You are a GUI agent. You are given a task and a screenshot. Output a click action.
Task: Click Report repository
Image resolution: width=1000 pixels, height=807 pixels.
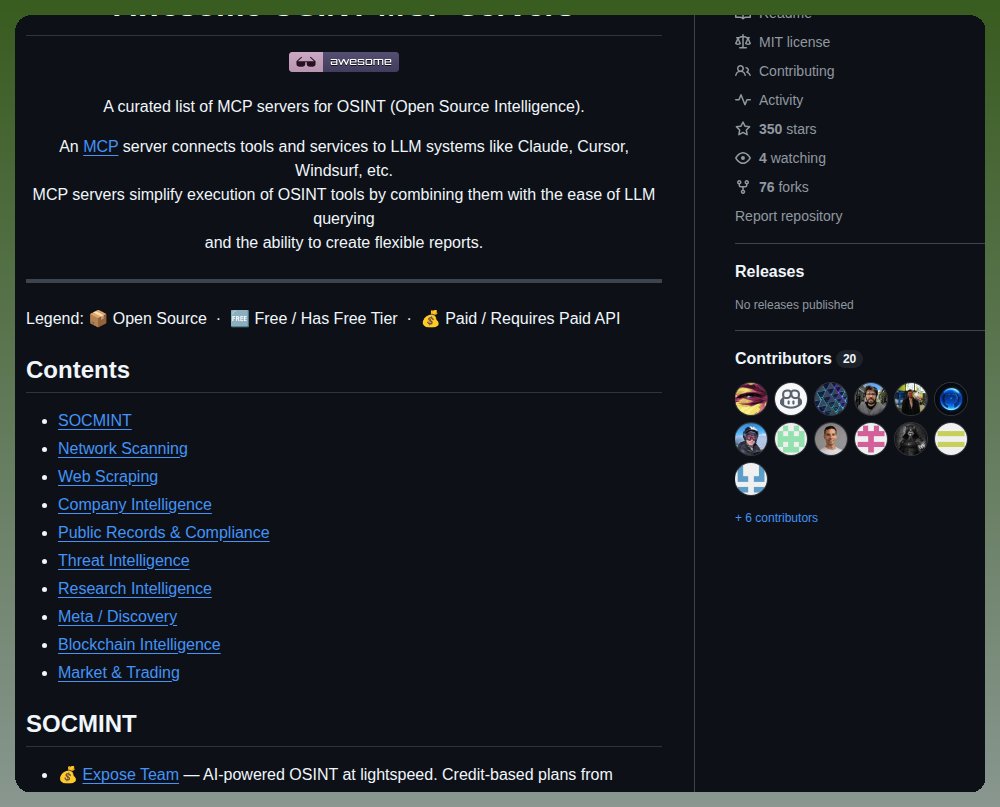point(788,216)
